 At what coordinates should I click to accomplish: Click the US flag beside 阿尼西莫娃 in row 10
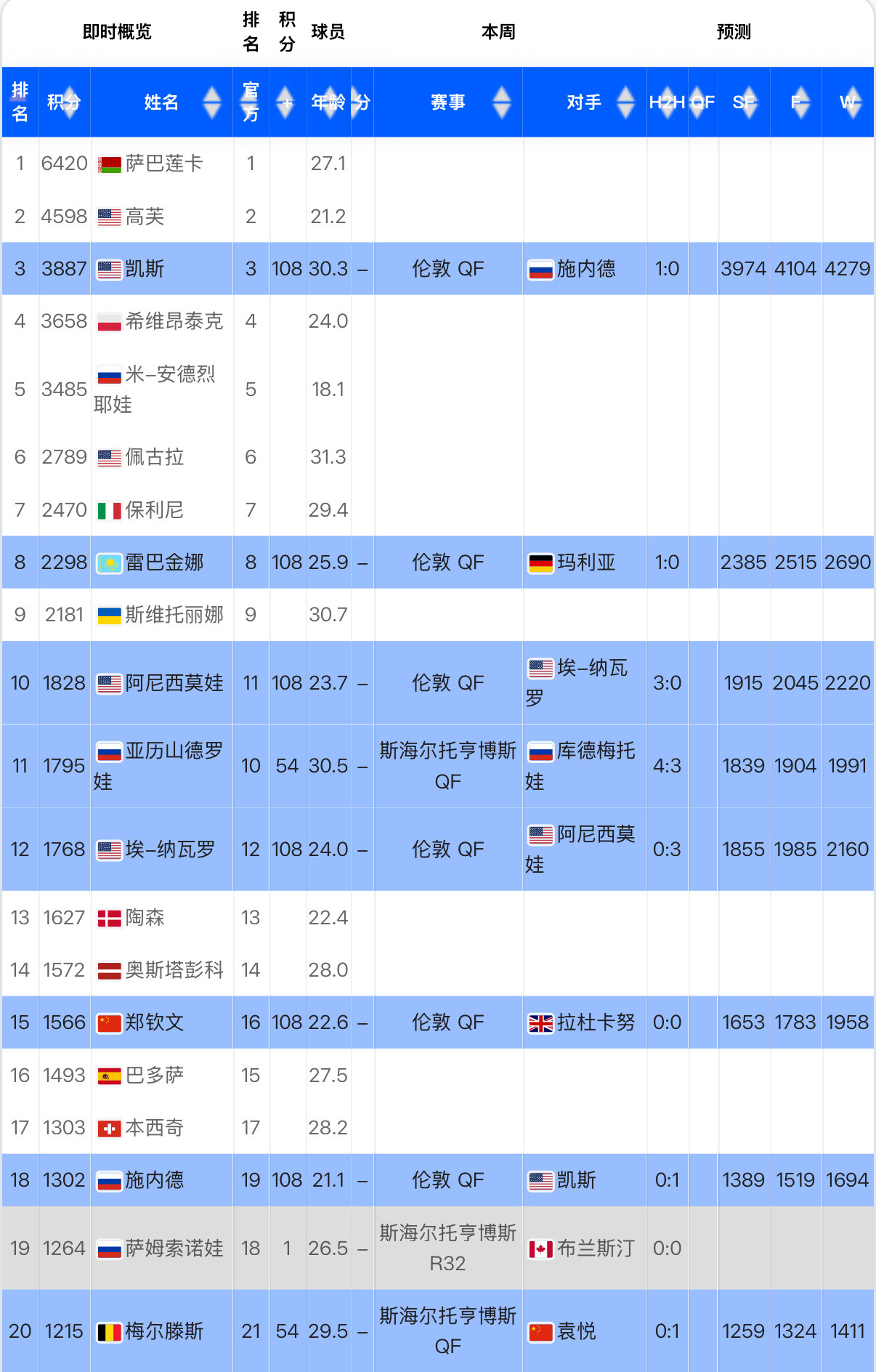(x=110, y=684)
